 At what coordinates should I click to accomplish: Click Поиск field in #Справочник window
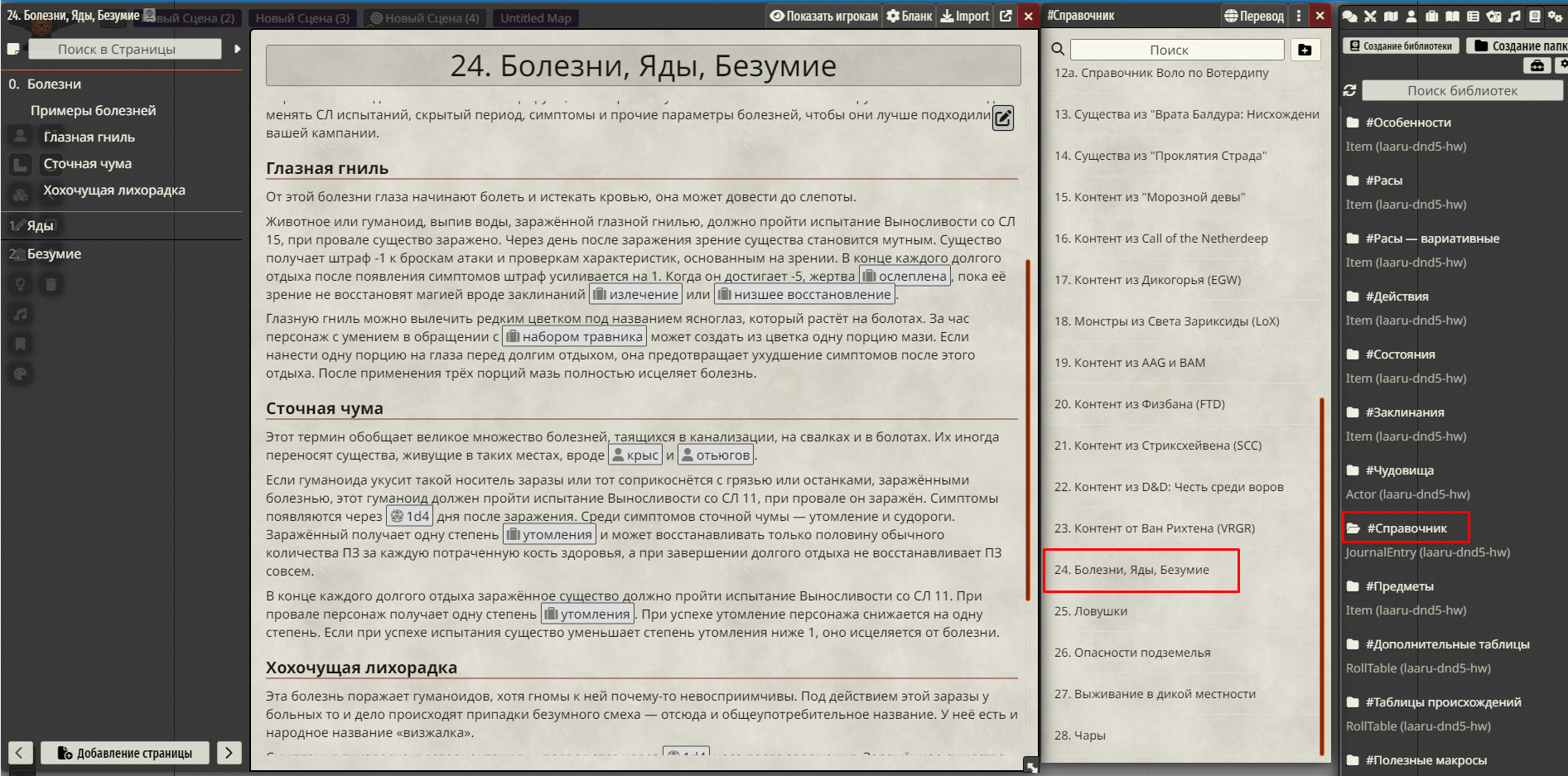(1177, 50)
